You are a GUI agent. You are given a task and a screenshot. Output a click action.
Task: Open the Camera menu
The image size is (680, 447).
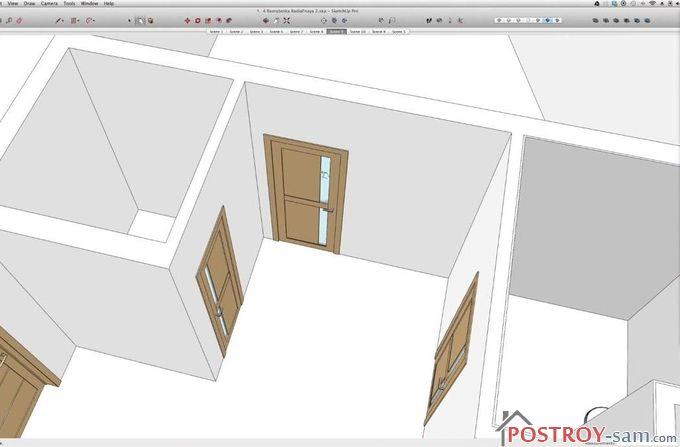(x=48, y=4)
